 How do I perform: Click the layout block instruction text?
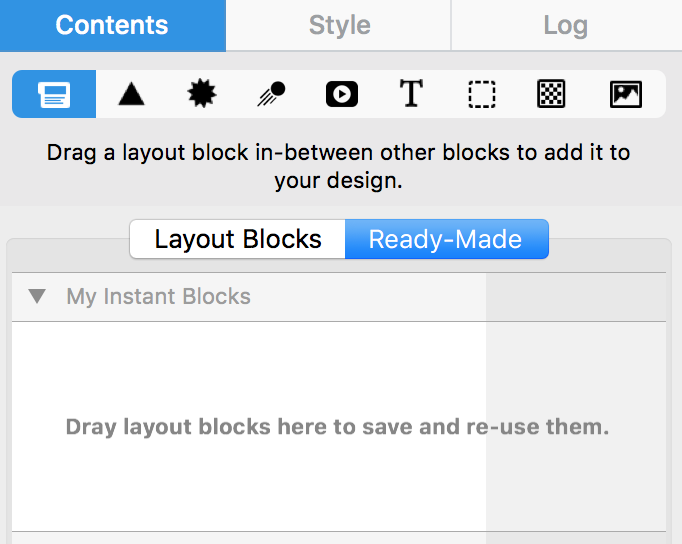[x=338, y=167]
